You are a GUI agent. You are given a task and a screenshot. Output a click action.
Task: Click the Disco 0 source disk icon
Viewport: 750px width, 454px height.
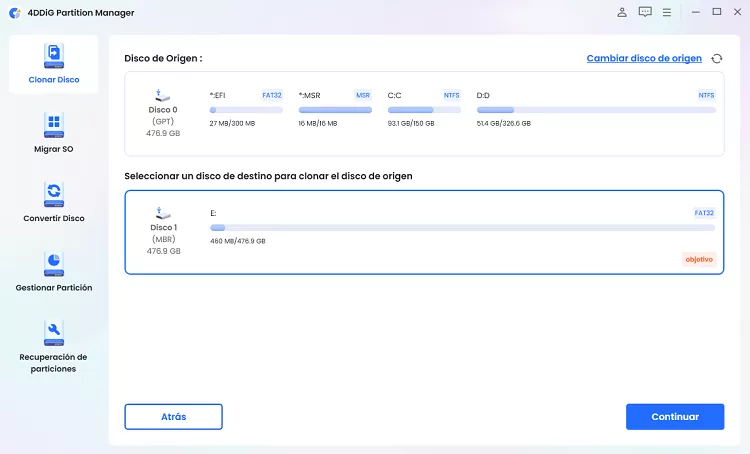[x=163, y=97]
